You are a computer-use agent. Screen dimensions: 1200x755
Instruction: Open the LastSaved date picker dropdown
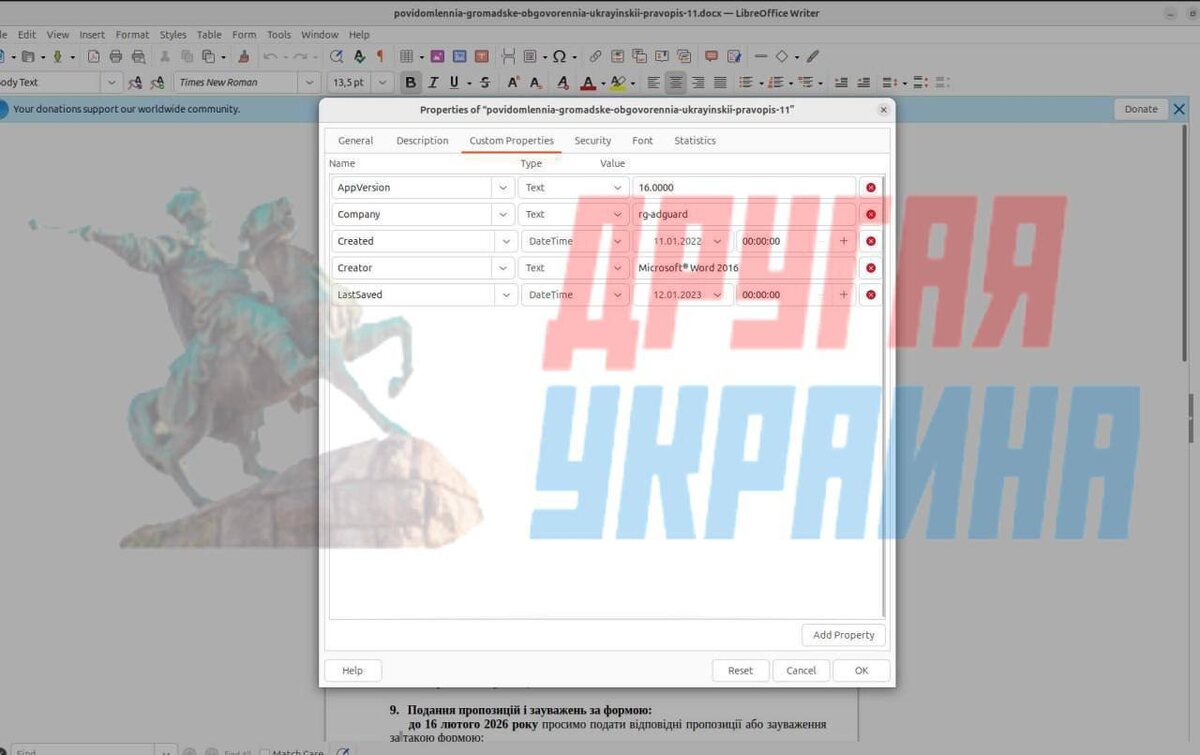tap(718, 295)
